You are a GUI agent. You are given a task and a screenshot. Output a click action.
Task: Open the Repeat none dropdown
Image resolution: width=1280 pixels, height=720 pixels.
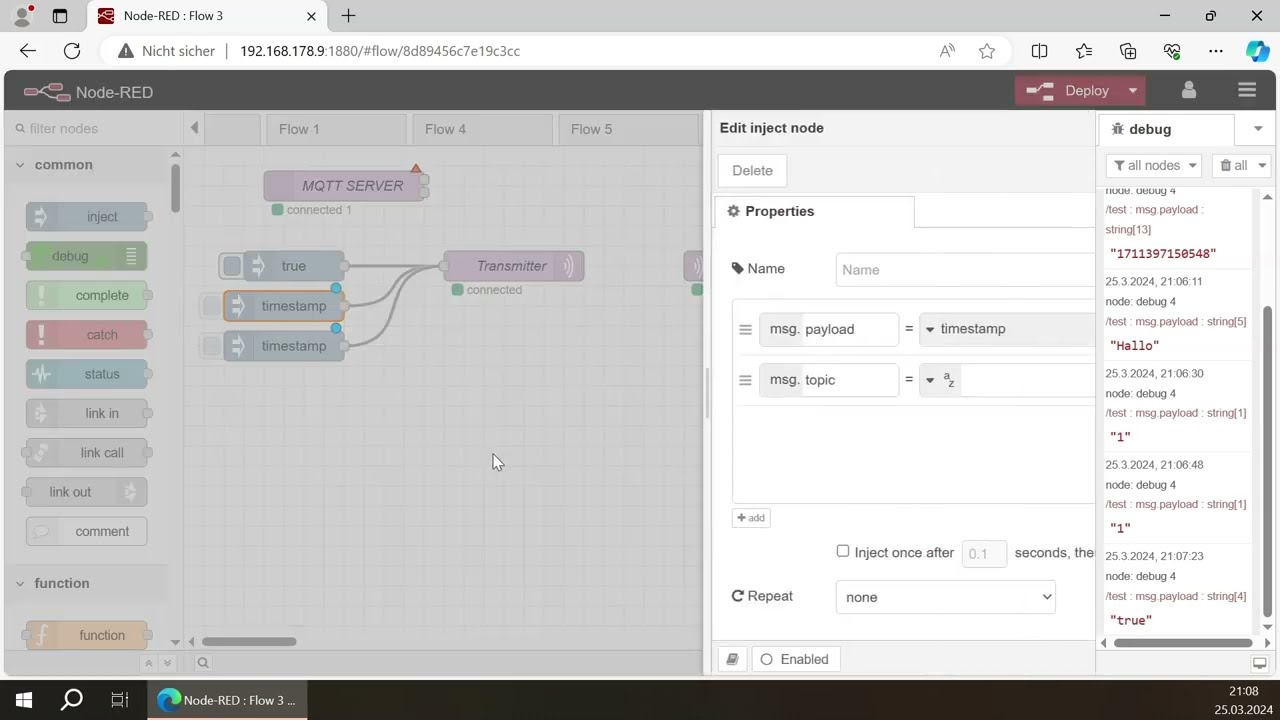(946, 597)
